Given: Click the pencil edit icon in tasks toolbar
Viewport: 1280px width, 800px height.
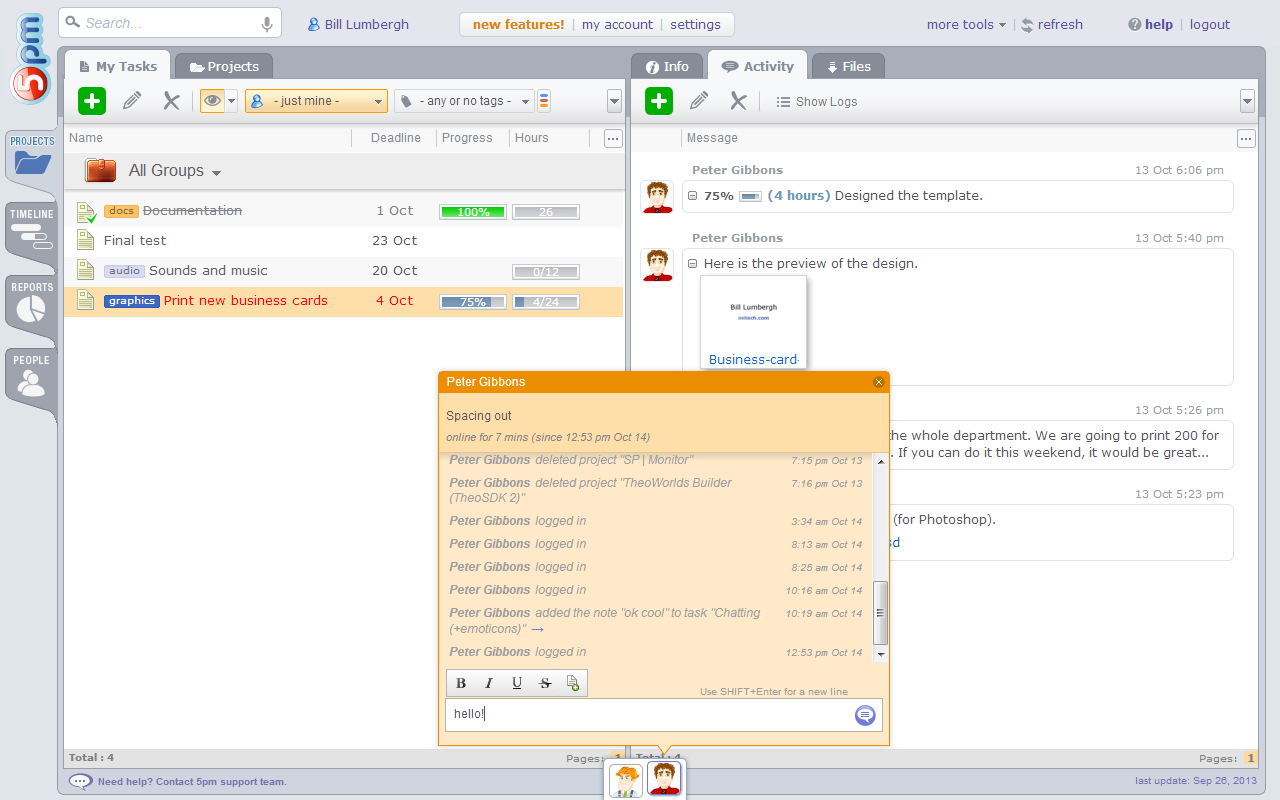Looking at the screenshot, I should point(132,101).
